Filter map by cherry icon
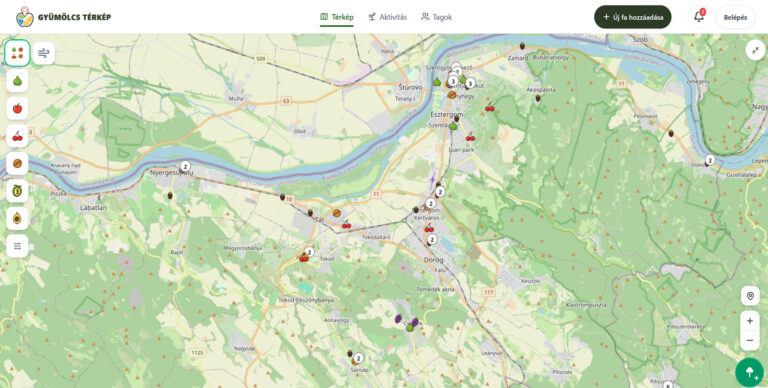This screenshot has height=388, width=768. pyautogui.click(x=17, y=136)
